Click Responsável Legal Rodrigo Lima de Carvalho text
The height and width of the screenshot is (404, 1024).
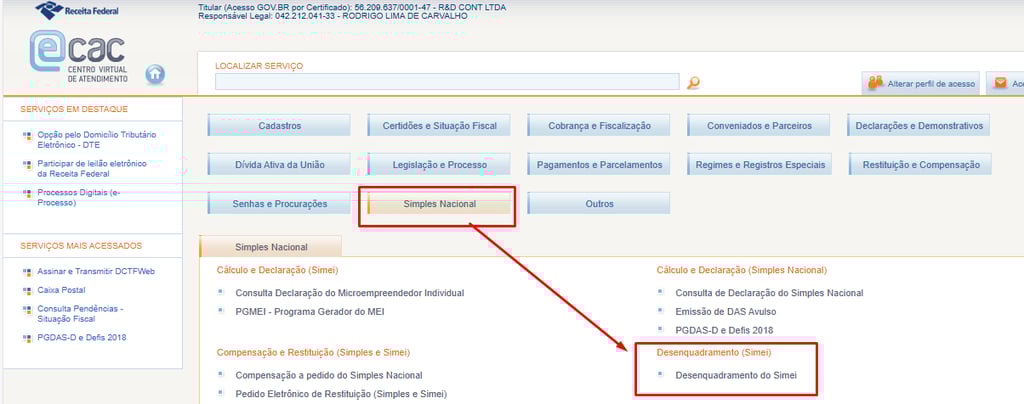(332, 16)
